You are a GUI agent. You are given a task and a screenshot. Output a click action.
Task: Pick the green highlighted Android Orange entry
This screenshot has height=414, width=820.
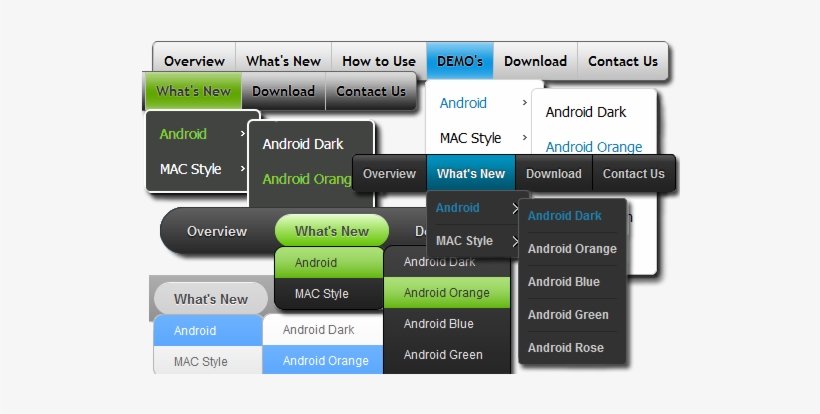pyautogui.click(x=447, y=293)
